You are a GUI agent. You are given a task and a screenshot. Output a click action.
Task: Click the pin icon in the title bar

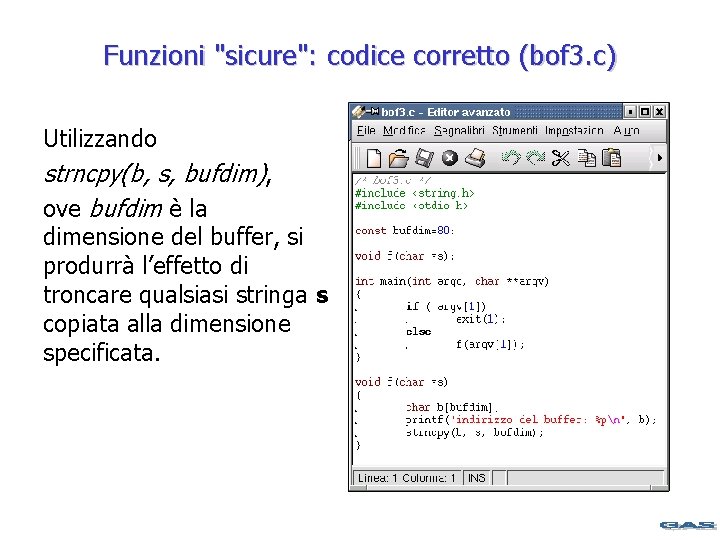click(373, 111)
